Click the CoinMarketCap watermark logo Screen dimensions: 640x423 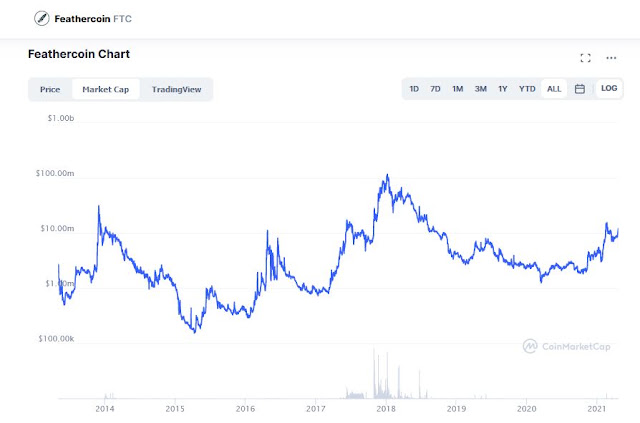coord(567,346)
